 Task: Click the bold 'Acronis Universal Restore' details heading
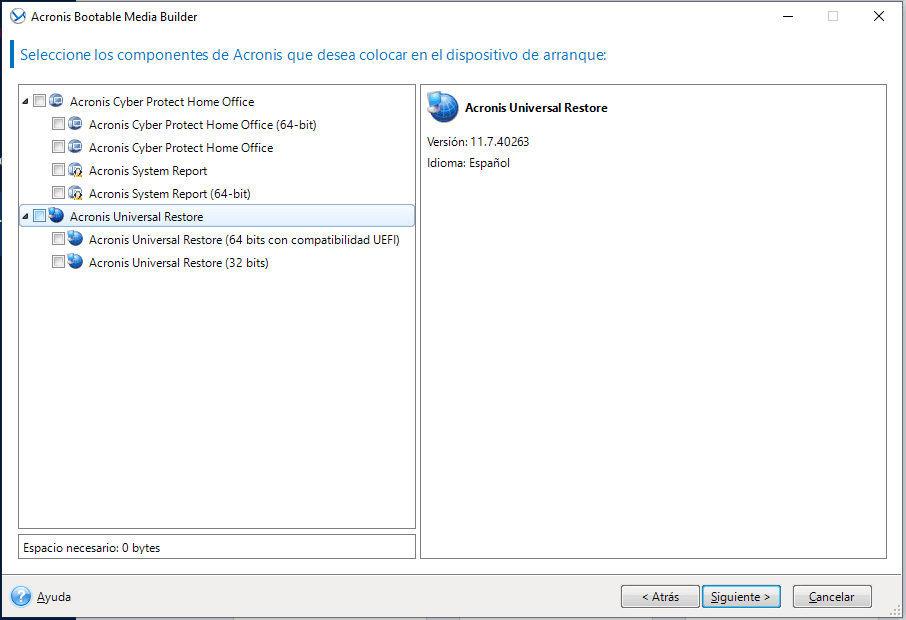[x=536, y=108]
